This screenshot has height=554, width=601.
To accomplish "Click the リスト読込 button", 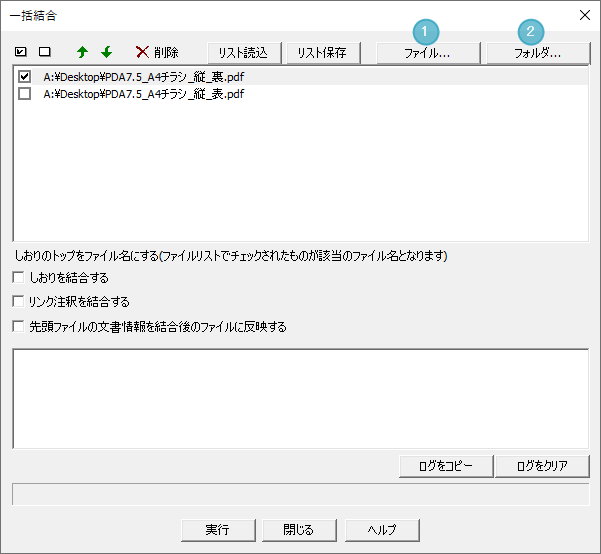I will pyautogui.click(x=245, y=53).
